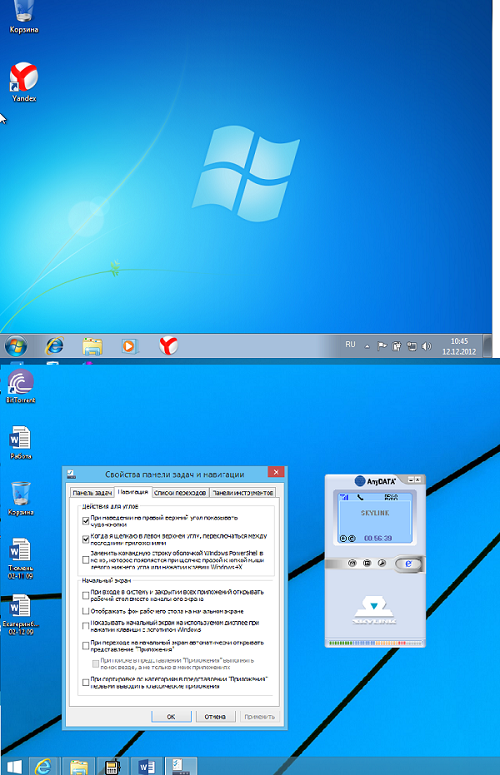
Task: Uncheck switch between apps at the upper-left corner
Action: coord(85,539)
